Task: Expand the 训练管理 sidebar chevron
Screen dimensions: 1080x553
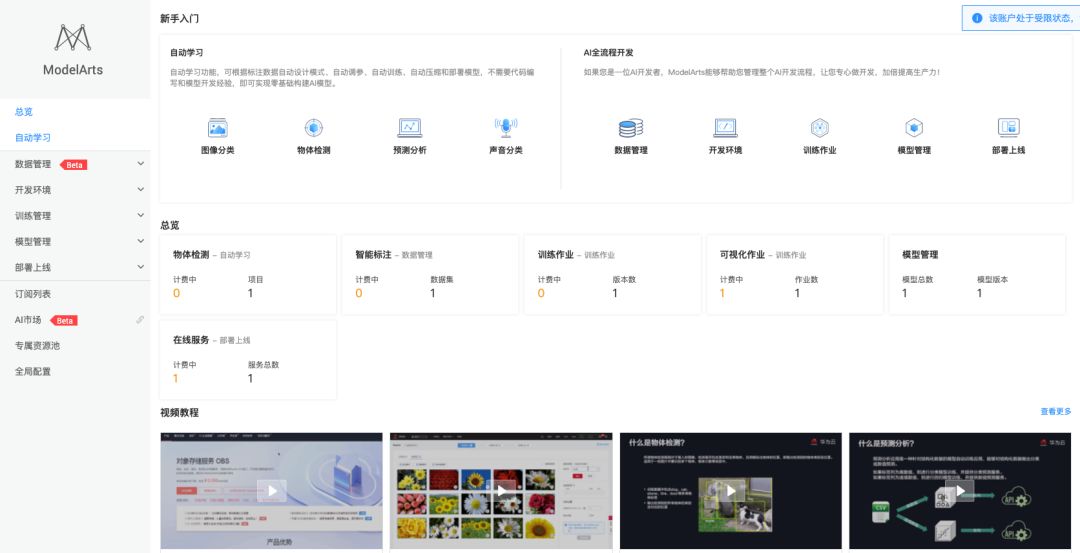Action: coord(140,216)
